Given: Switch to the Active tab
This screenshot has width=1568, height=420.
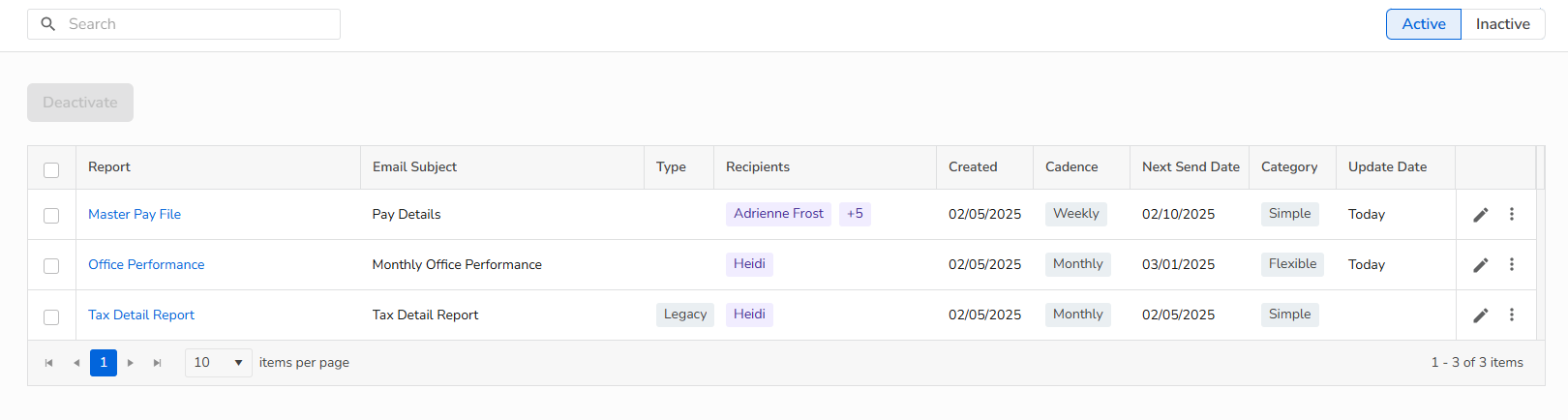Looking at the screenshot, I should [x=1424, y=24].
